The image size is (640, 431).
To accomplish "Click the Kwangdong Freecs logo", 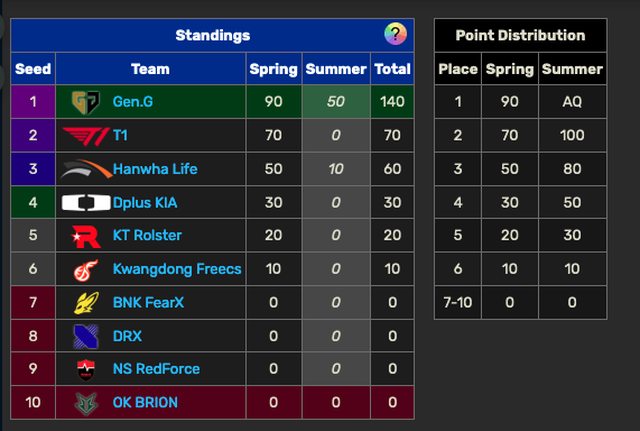I will [85, 269].
